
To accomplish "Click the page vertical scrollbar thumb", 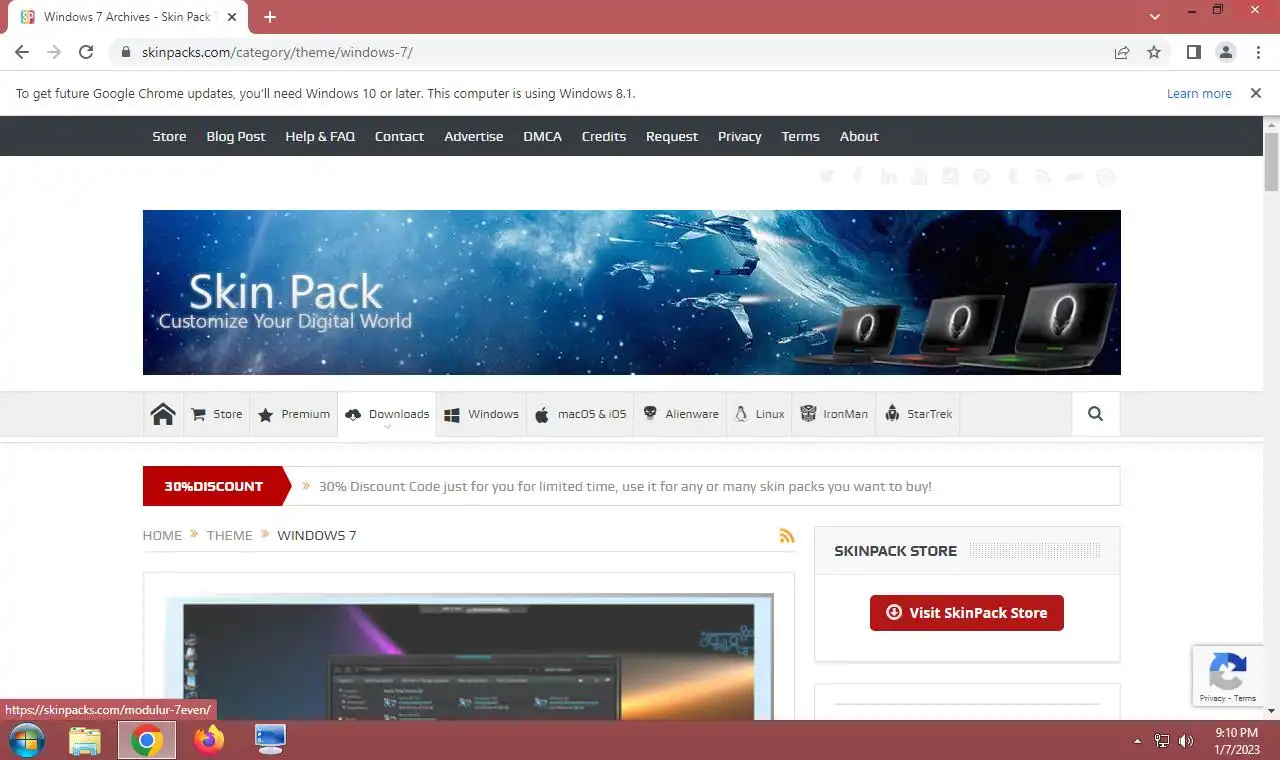I will 1271,161.
